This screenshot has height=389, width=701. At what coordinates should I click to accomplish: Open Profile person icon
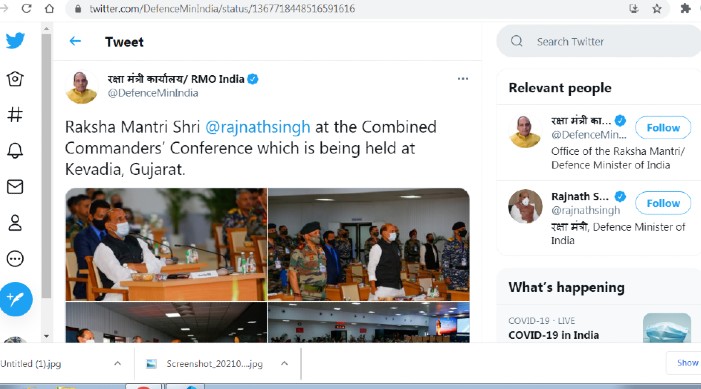click(x=15, y=222)
